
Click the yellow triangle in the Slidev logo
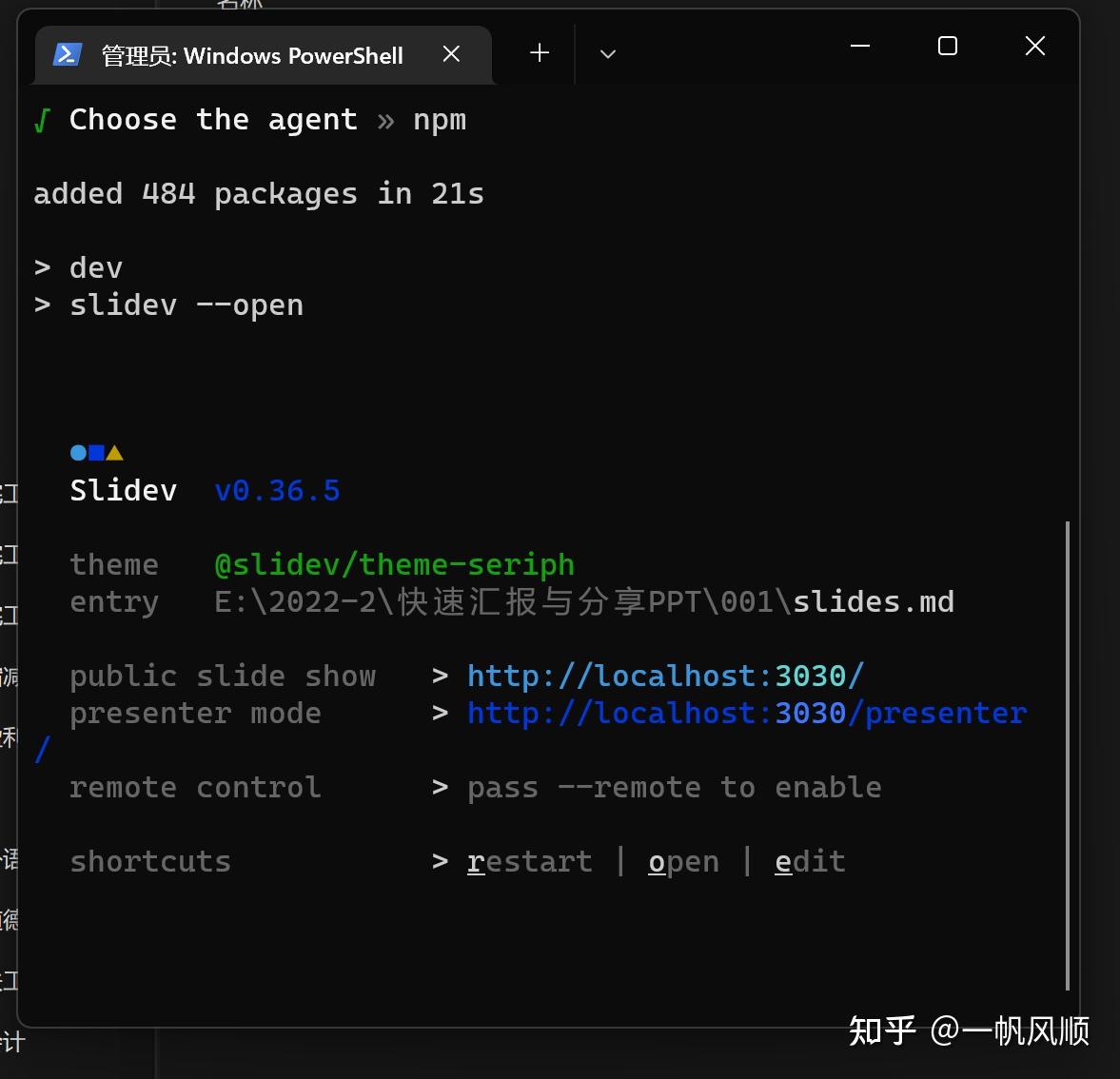point(114,453)
